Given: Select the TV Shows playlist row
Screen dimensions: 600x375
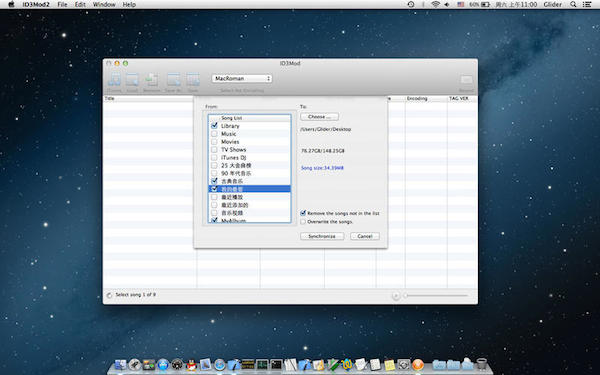Looking at the screenshot, I should click(249, 150).
